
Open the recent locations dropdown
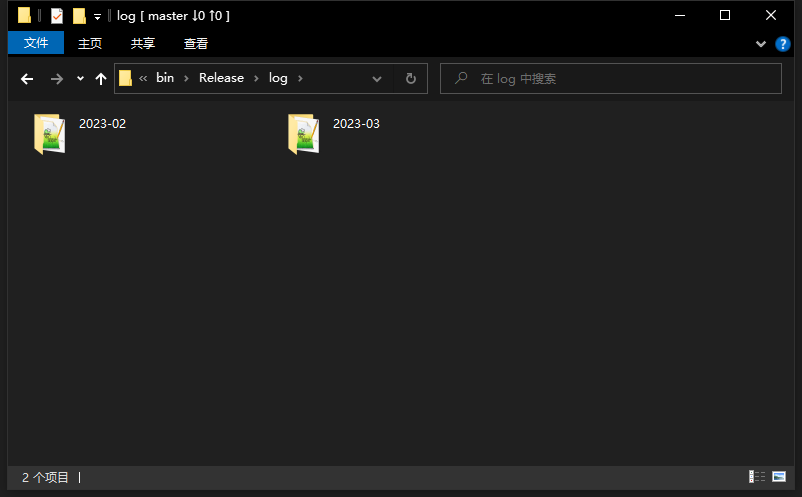(80, 79)
